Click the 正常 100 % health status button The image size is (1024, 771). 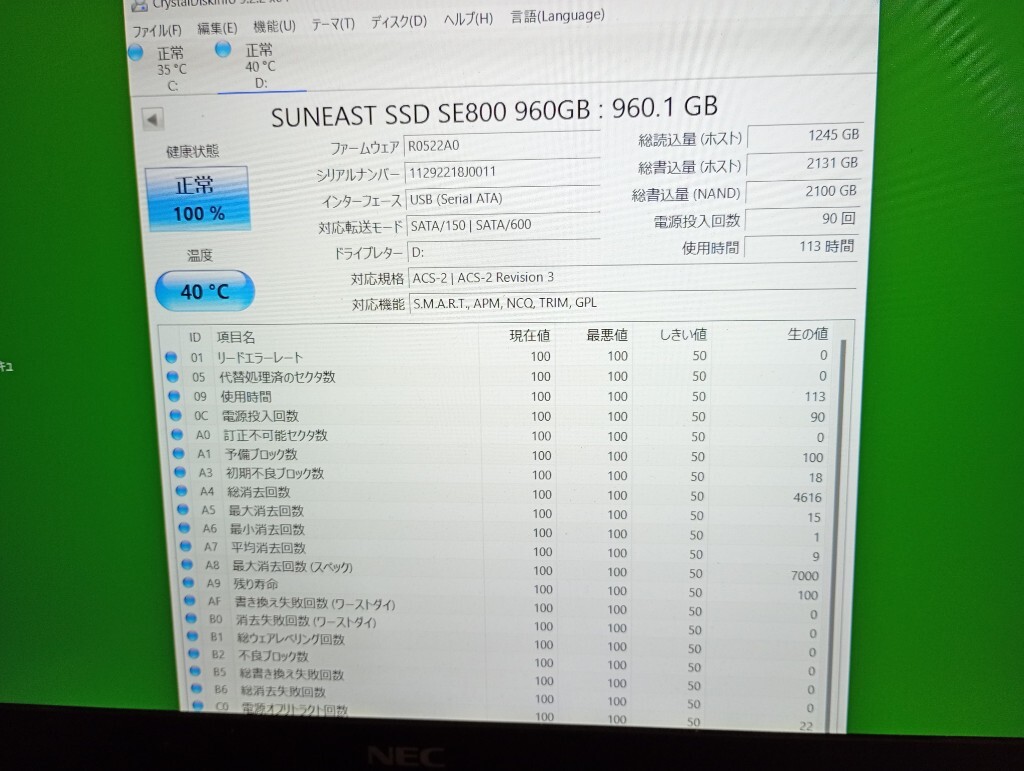pyautogui.click(x=198, y=198)
